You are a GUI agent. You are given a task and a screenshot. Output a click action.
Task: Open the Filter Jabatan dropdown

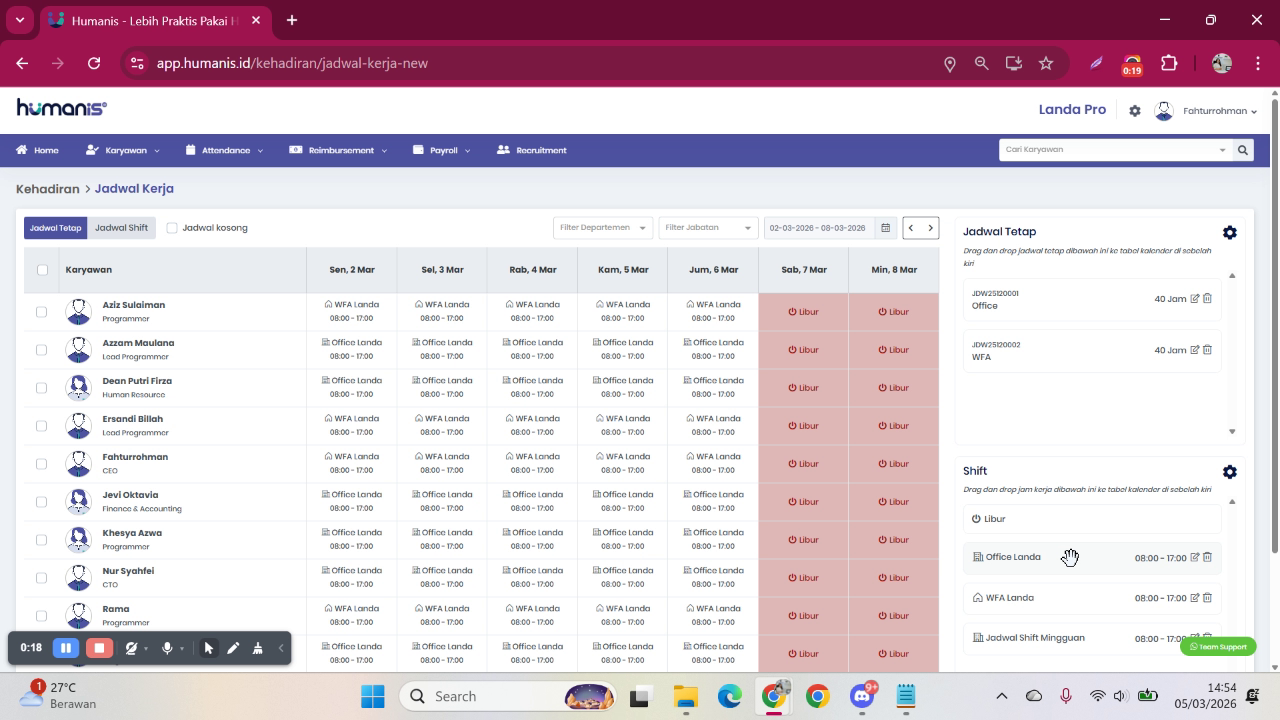click(x=708, y=228)
